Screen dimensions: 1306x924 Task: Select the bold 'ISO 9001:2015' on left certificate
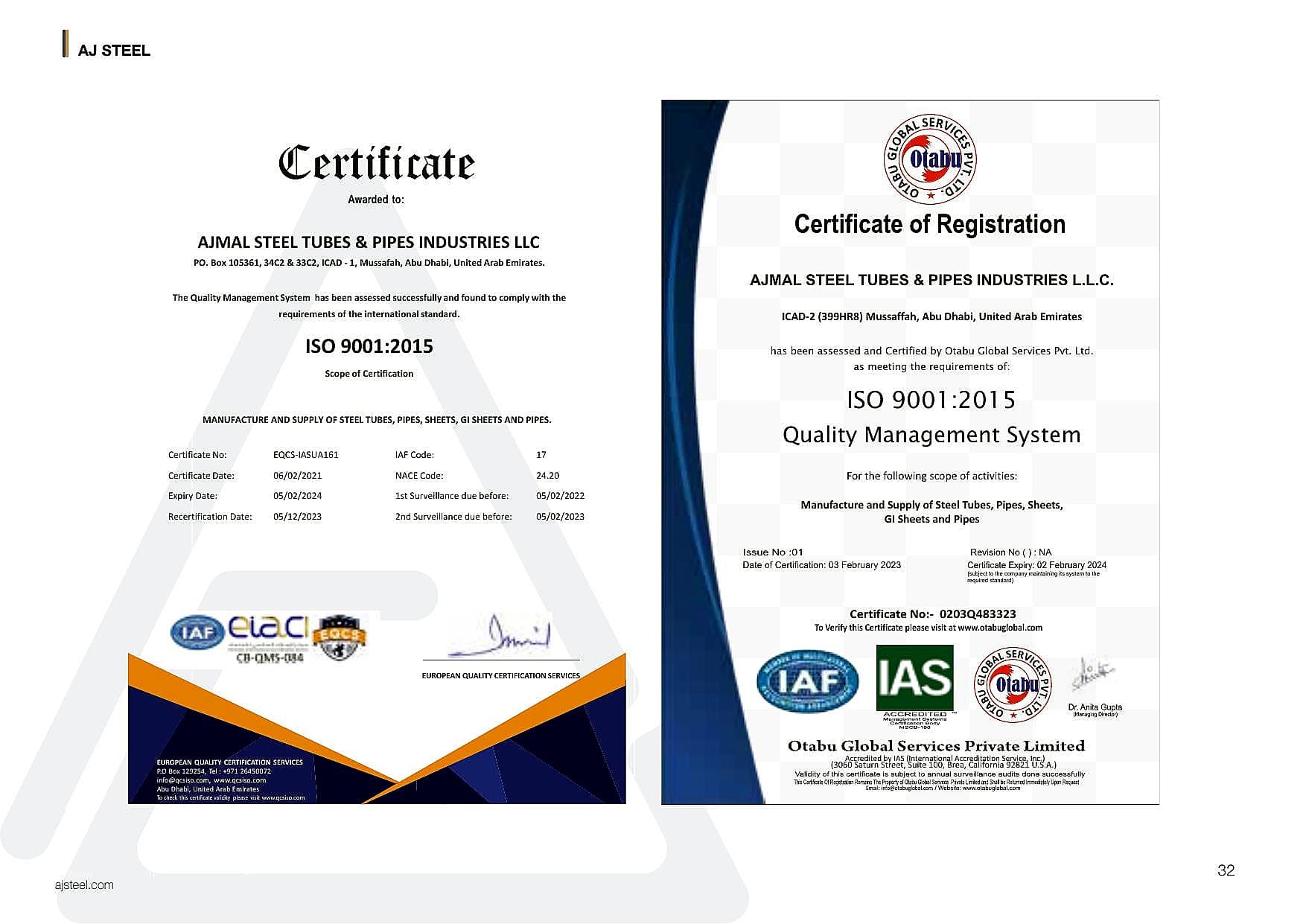(369, 346)
